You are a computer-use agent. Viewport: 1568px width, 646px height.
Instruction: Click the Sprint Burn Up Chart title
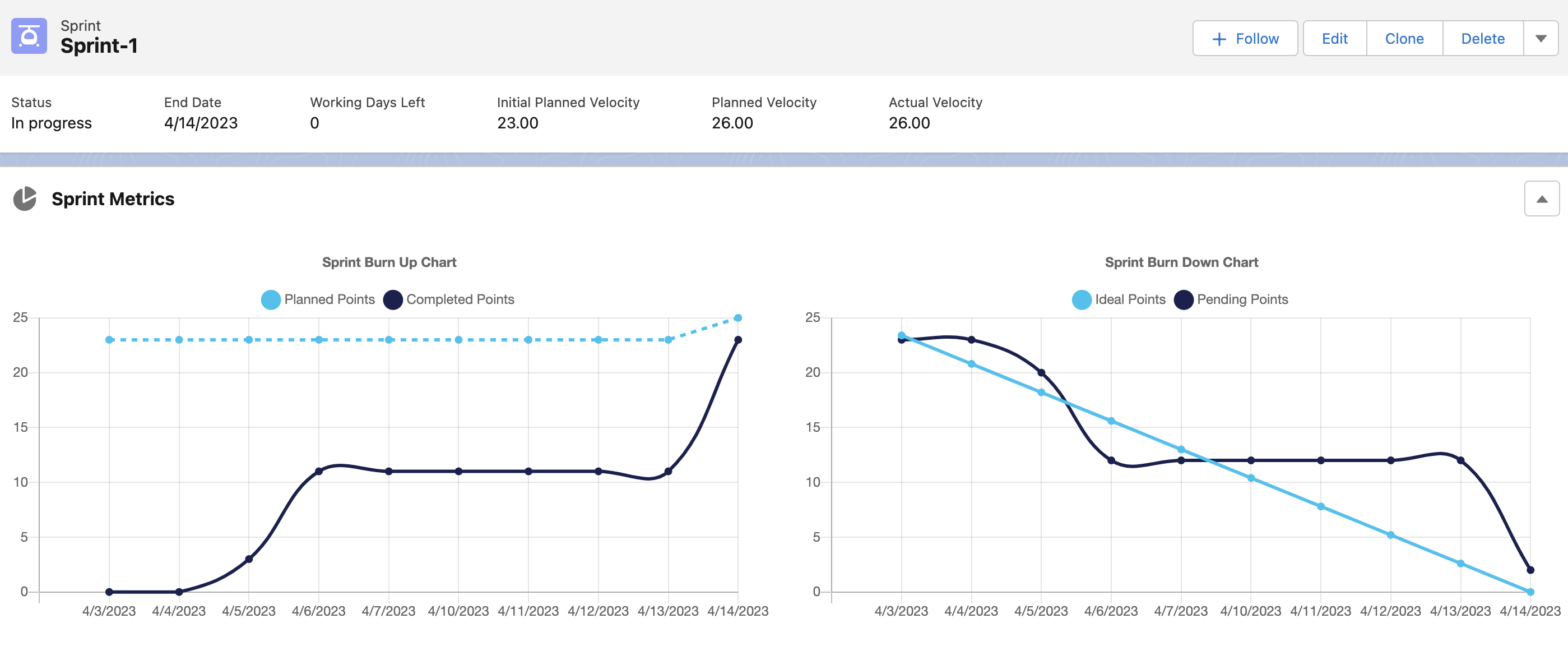[389, 262]
